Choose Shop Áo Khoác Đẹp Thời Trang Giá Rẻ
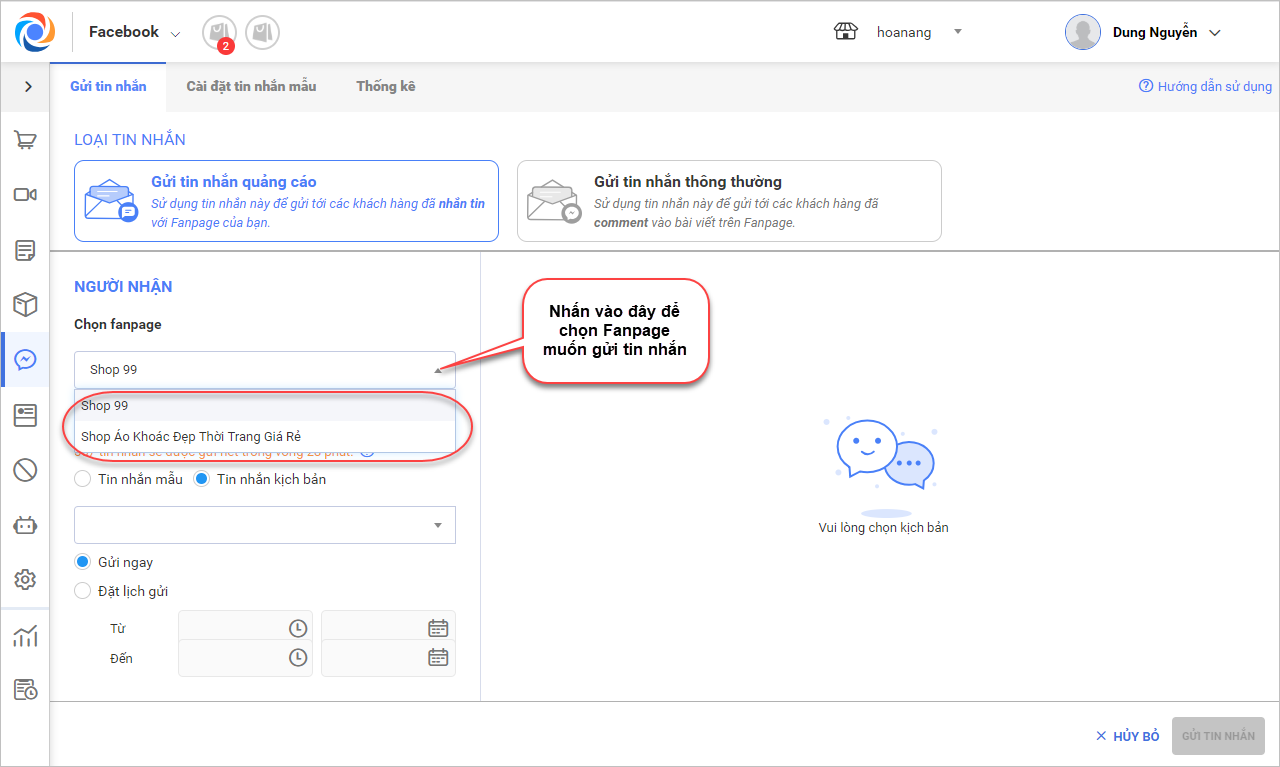1280x767 pixels. click(191, 436)
